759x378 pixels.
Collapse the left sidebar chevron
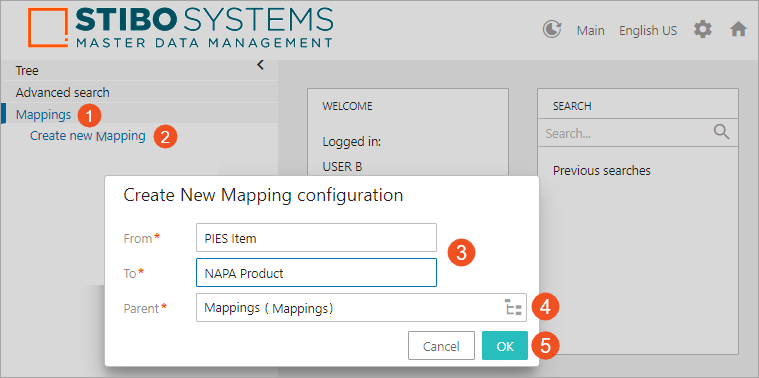(x=260, y=65)
